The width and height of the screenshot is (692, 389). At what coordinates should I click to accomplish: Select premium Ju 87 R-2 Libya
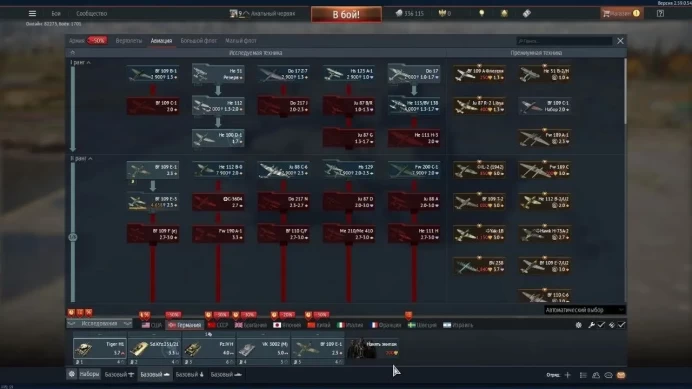pos(479,106)
